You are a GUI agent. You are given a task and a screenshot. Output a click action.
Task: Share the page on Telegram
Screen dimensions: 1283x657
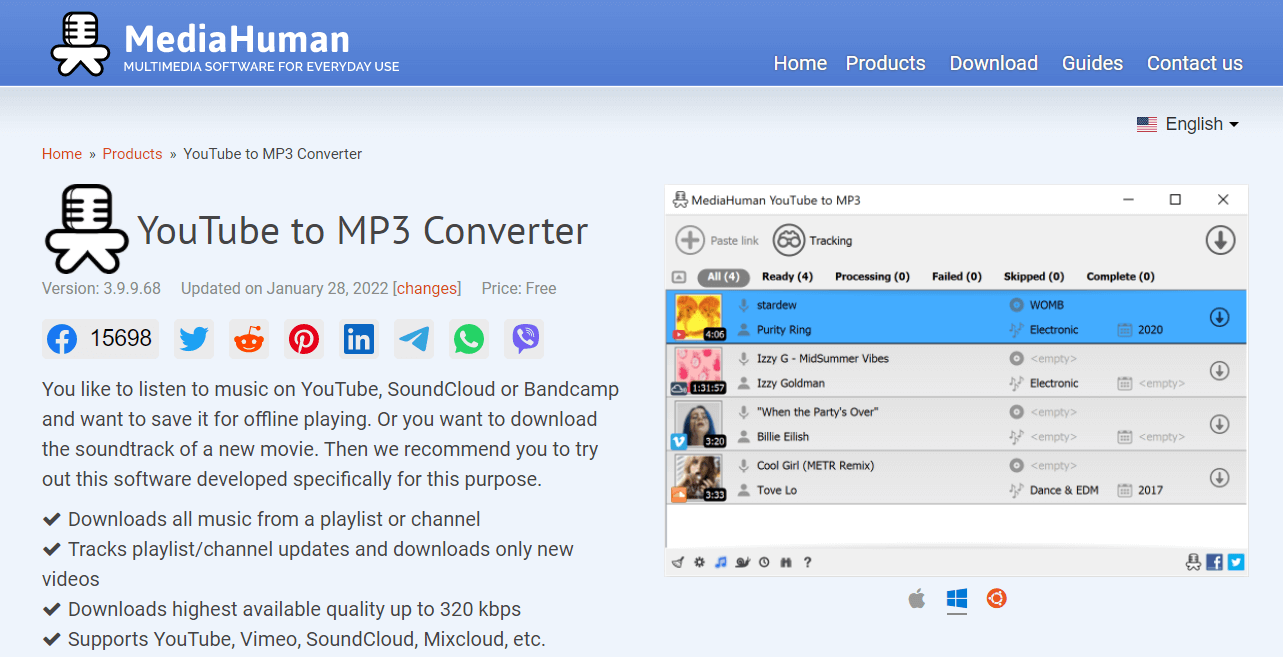click(x=414, y=339)
